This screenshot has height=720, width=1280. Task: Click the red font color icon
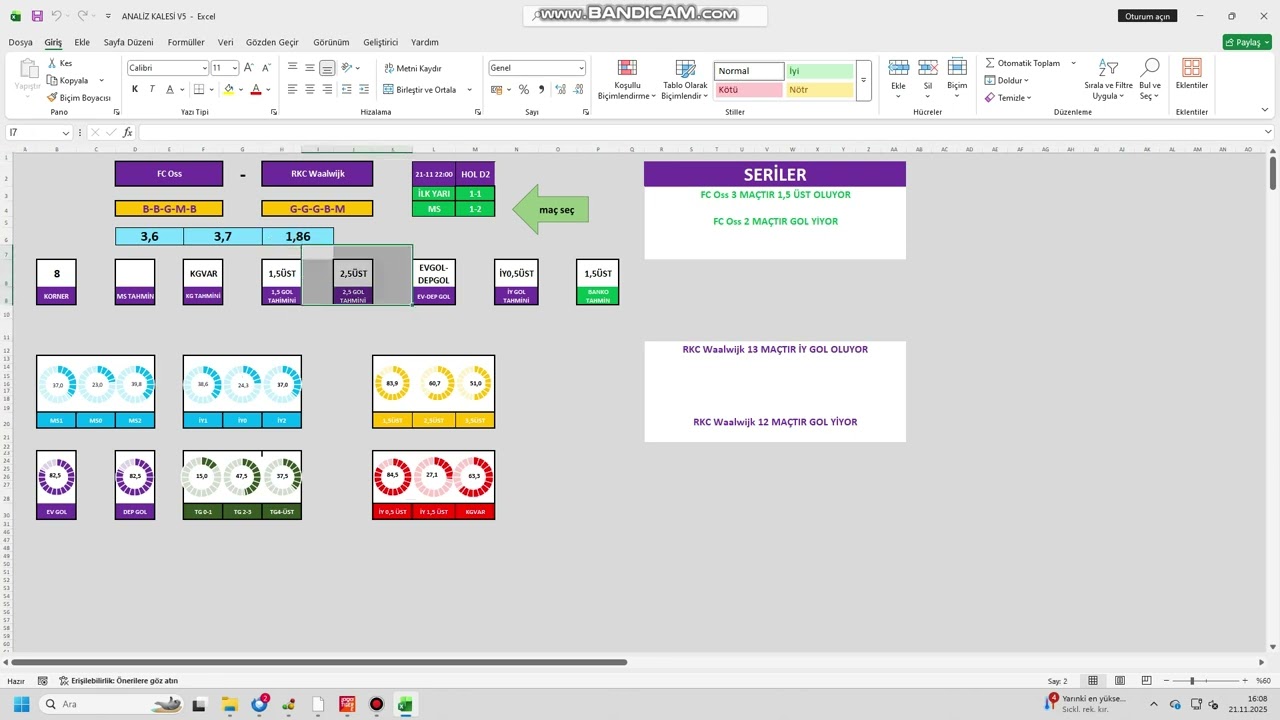coord(256,89)
